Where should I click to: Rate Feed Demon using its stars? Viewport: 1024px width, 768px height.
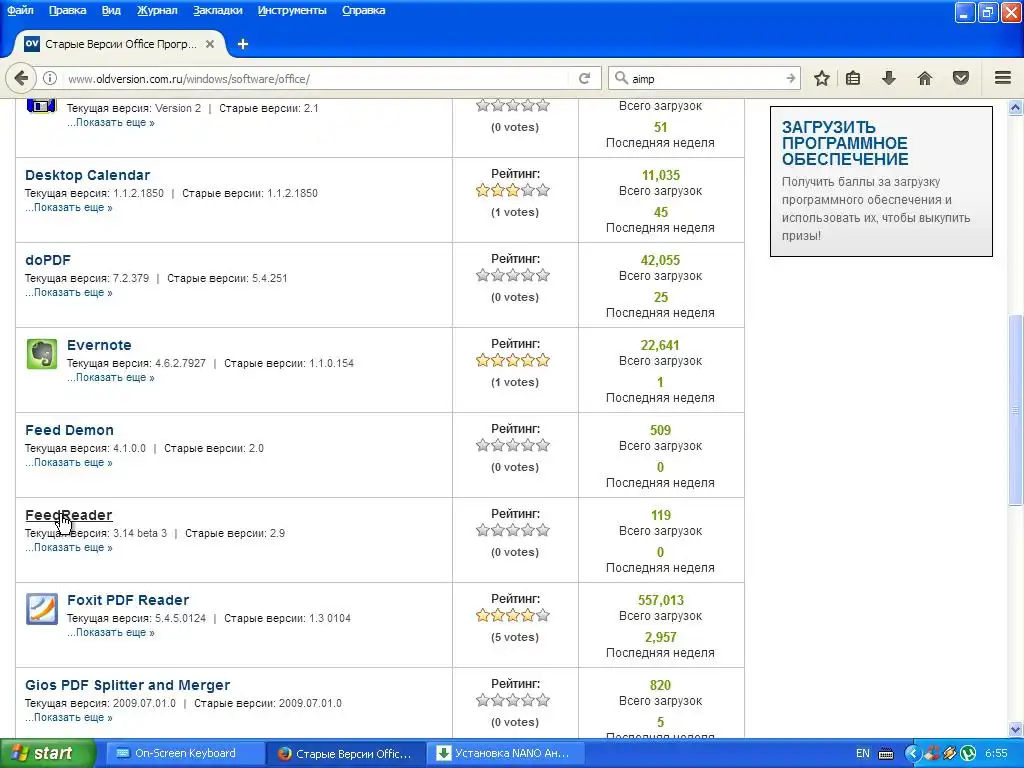point(513,445)
